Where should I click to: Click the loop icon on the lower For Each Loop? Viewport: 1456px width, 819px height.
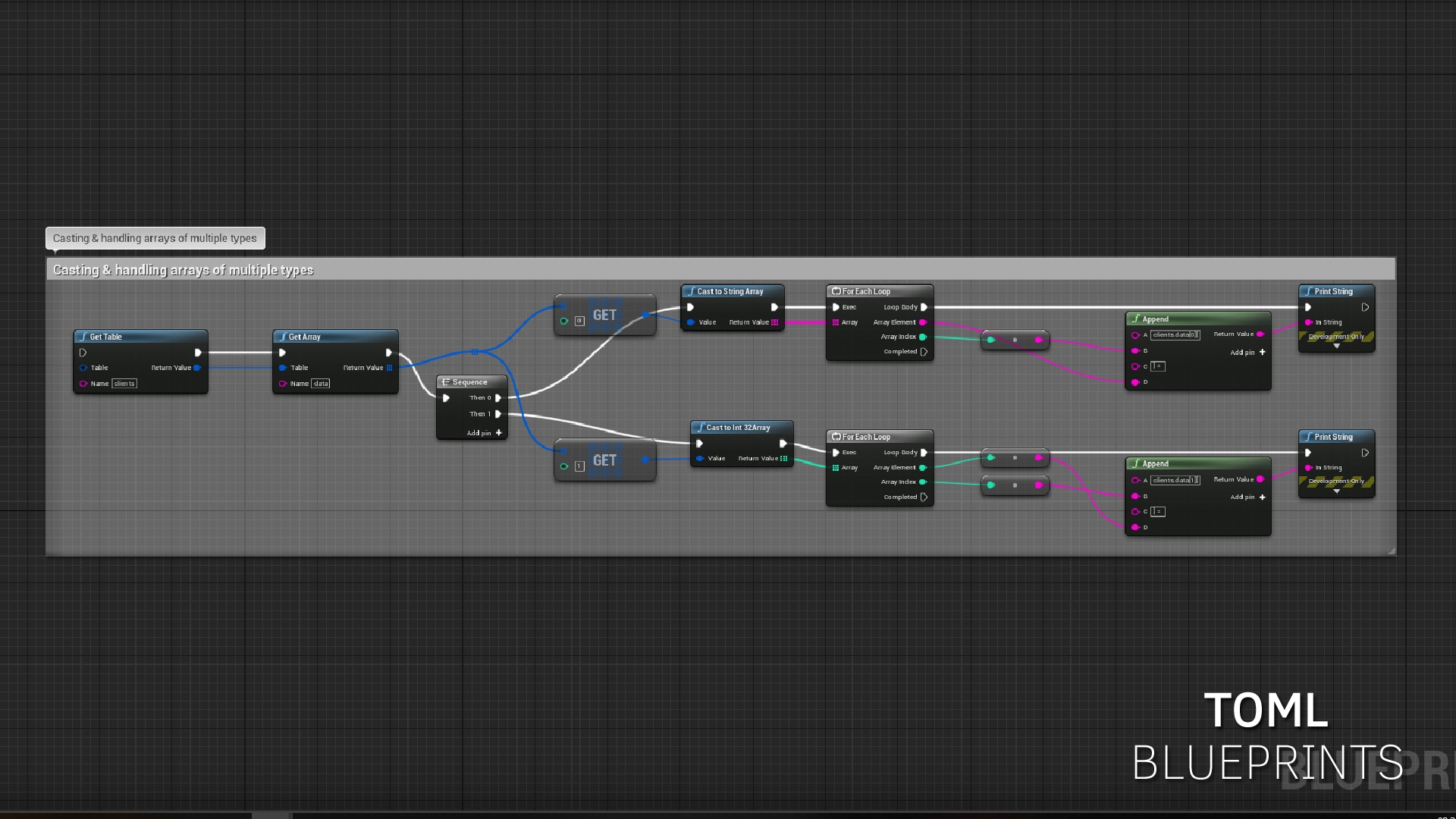(x=836, y=437)
